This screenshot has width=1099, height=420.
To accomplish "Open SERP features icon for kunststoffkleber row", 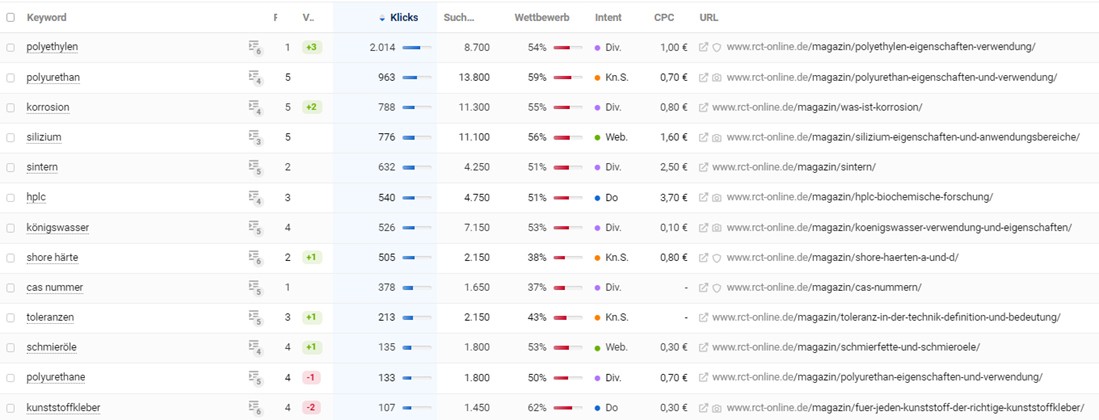I will point(255,409).
